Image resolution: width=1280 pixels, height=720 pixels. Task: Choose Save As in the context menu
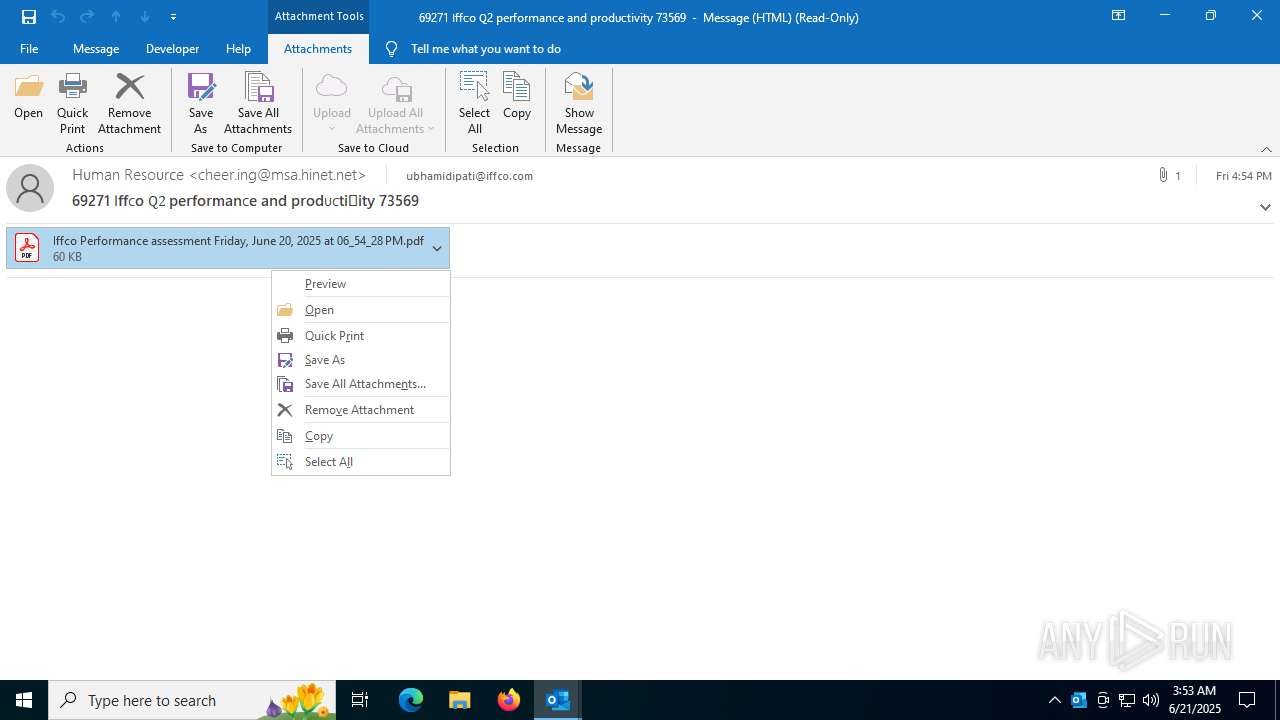(361, 360)
